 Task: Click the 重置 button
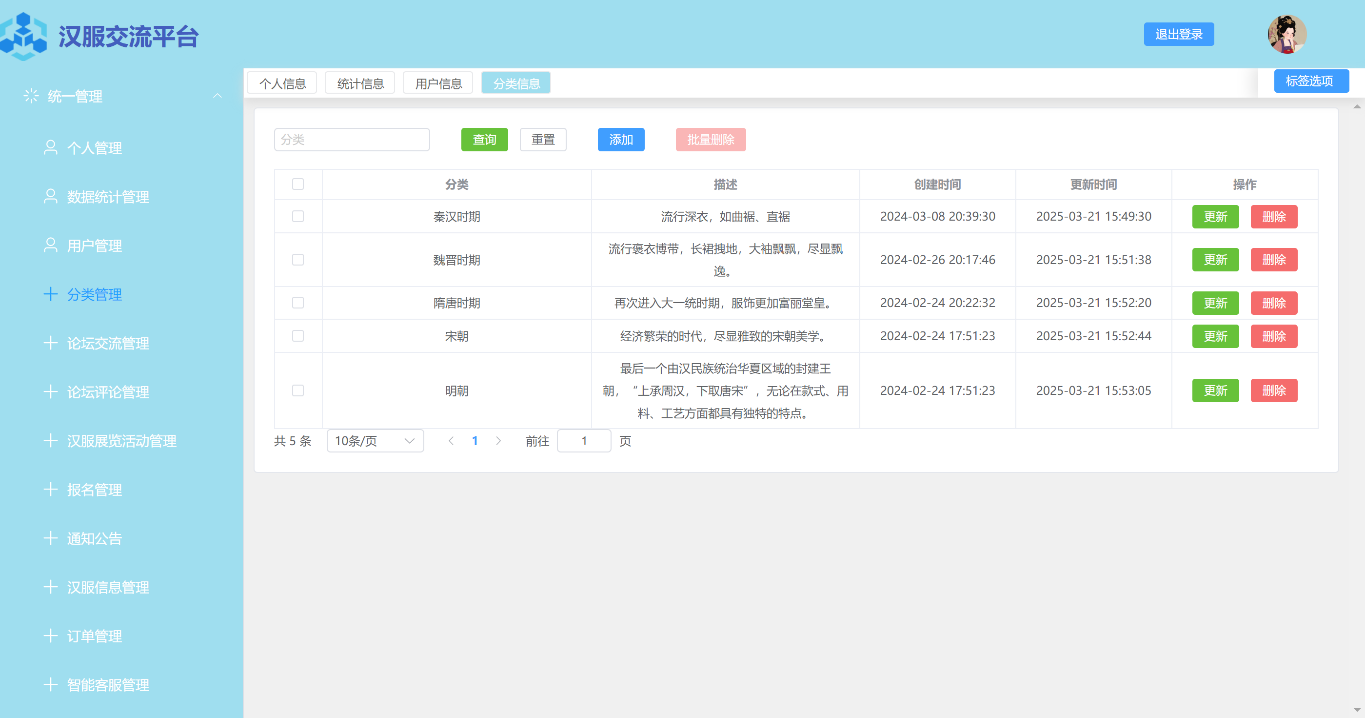point(543,140)
